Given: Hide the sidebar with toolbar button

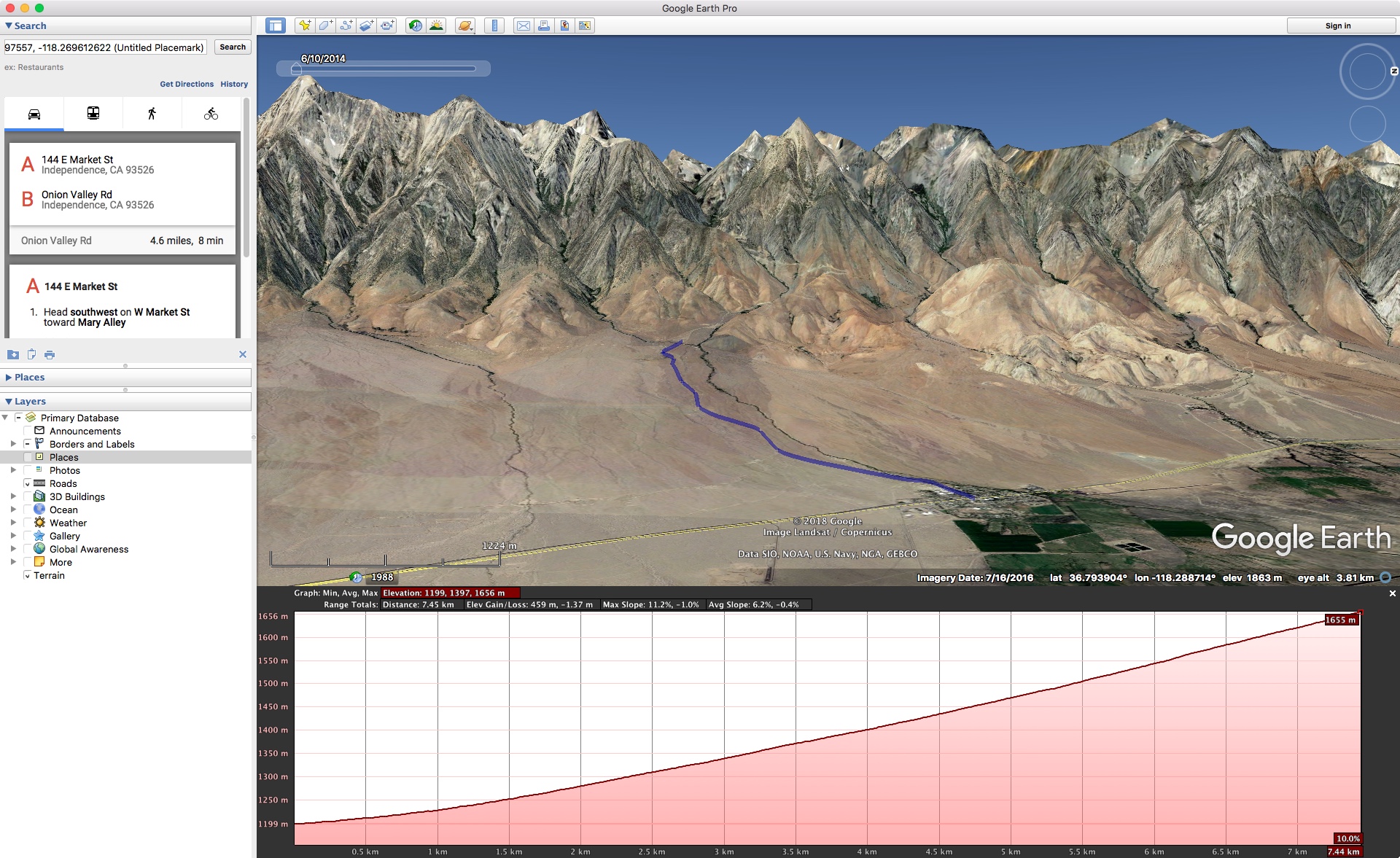Looking at the screenshot, I should point(276,26).
